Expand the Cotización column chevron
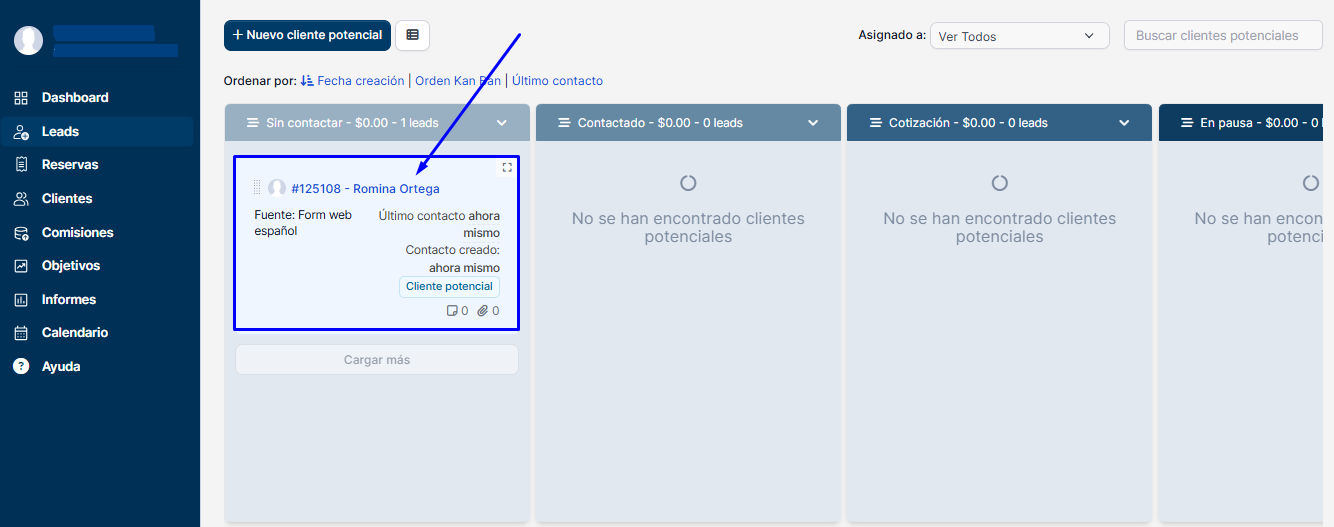Screen dimensions: 1334x527 point(1124,123)
